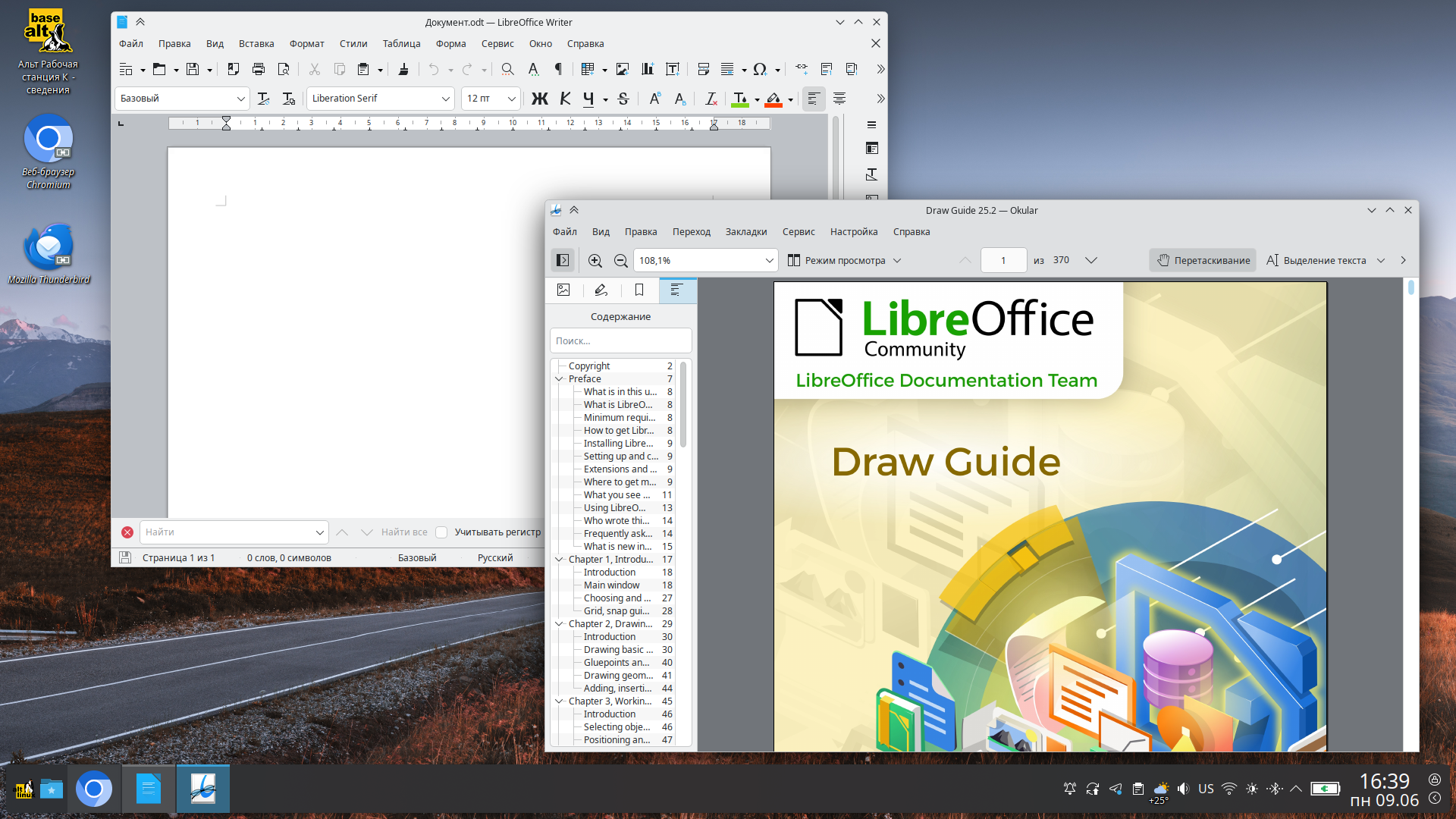Click Zoom In icon in Okular toolbar

[595, 260]
